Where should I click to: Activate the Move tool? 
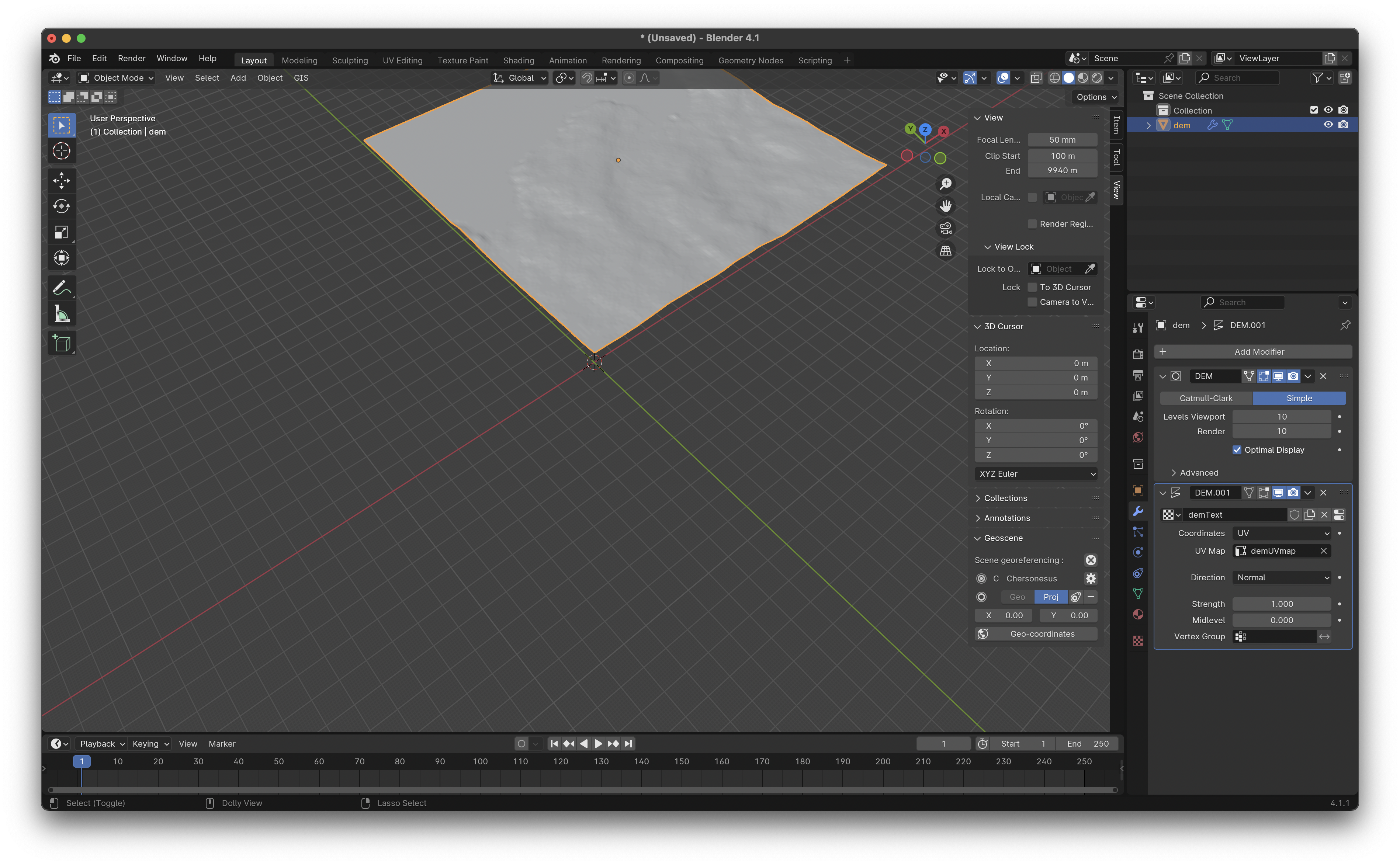point(62,181)
